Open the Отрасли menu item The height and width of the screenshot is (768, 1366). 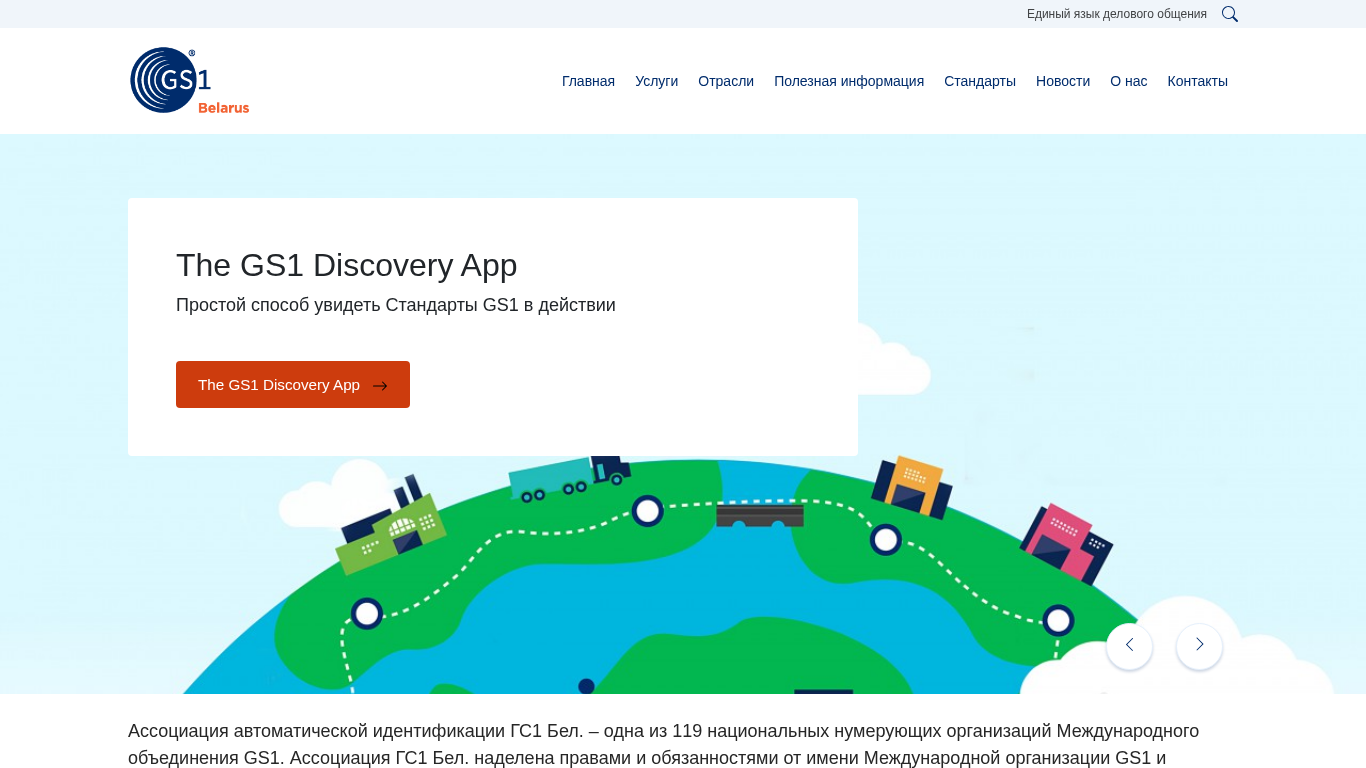(726, 81)
